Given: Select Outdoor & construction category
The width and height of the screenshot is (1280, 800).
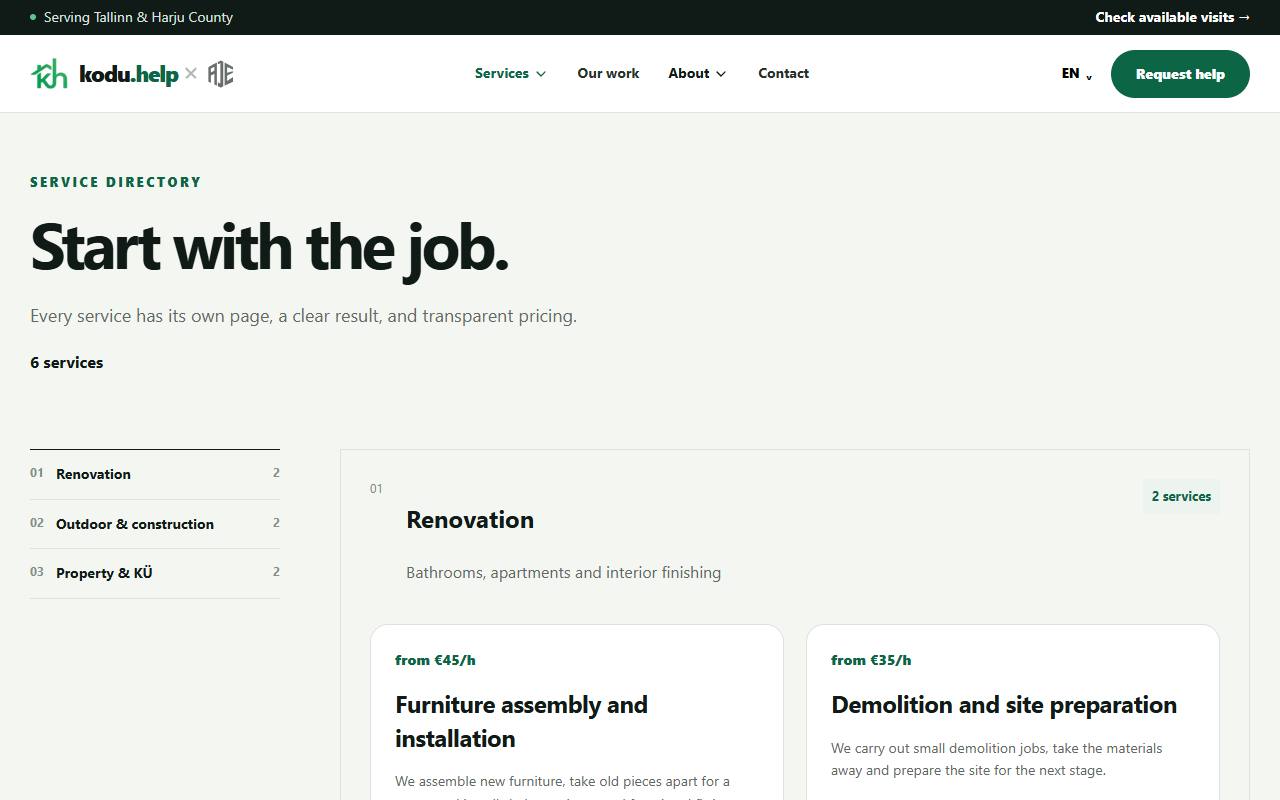Looking at the screenshot, I should point(155,524).
